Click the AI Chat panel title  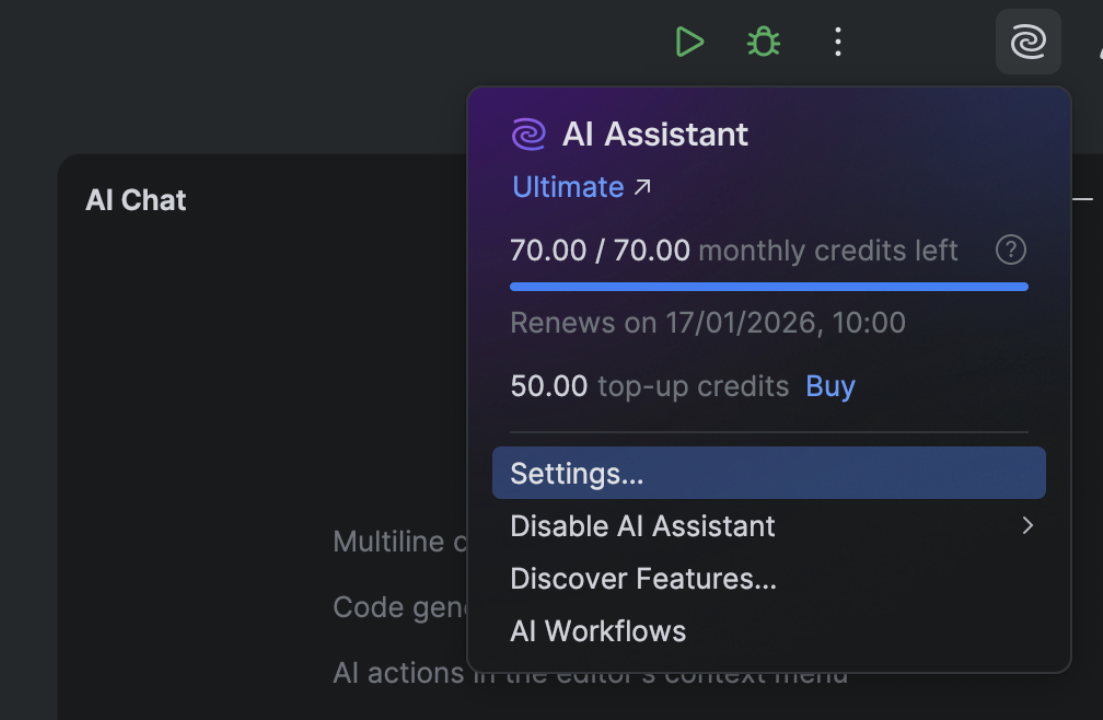coord(136,200)
